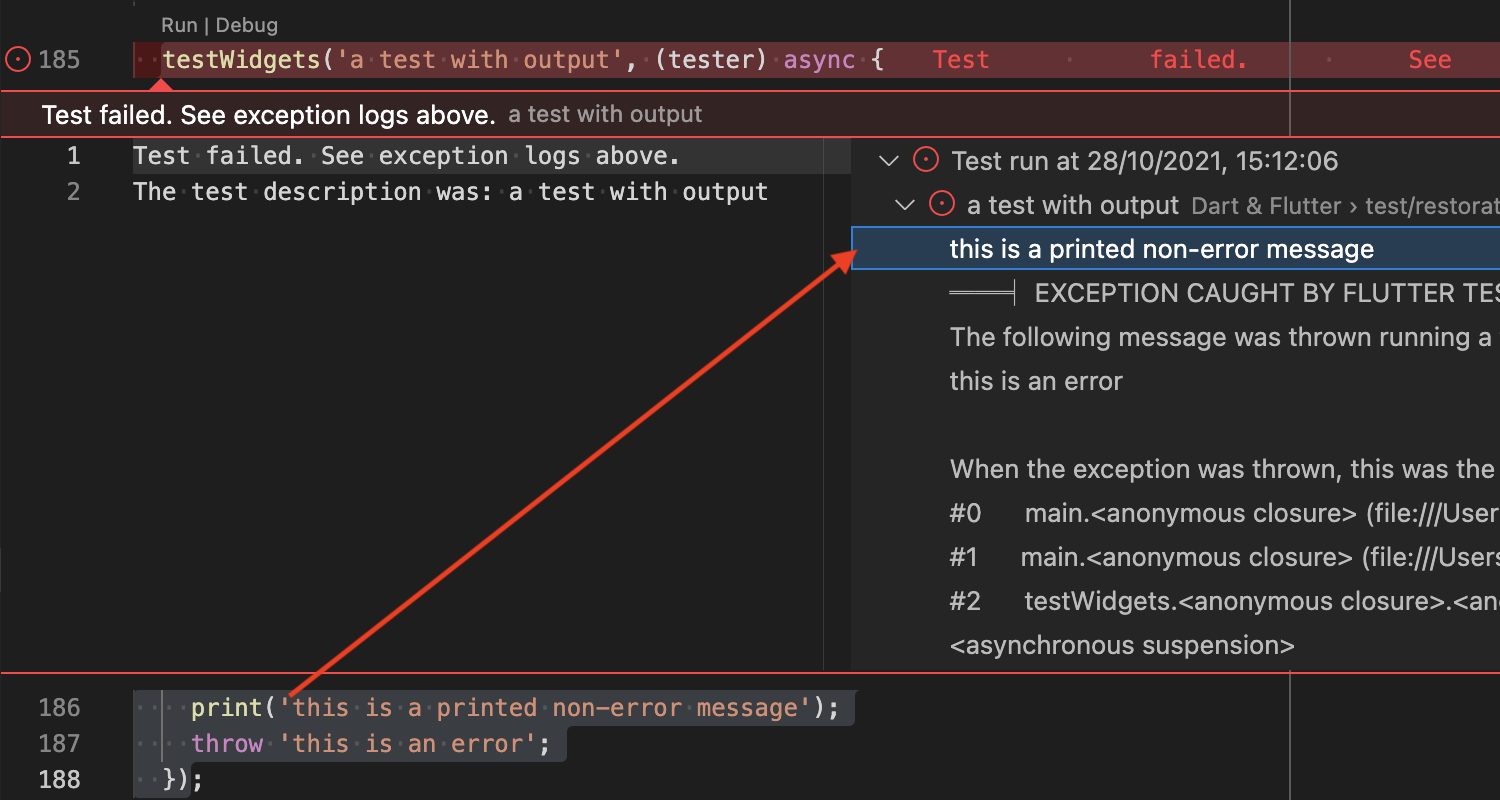Select the print statement on line 186

coord(520,707)
